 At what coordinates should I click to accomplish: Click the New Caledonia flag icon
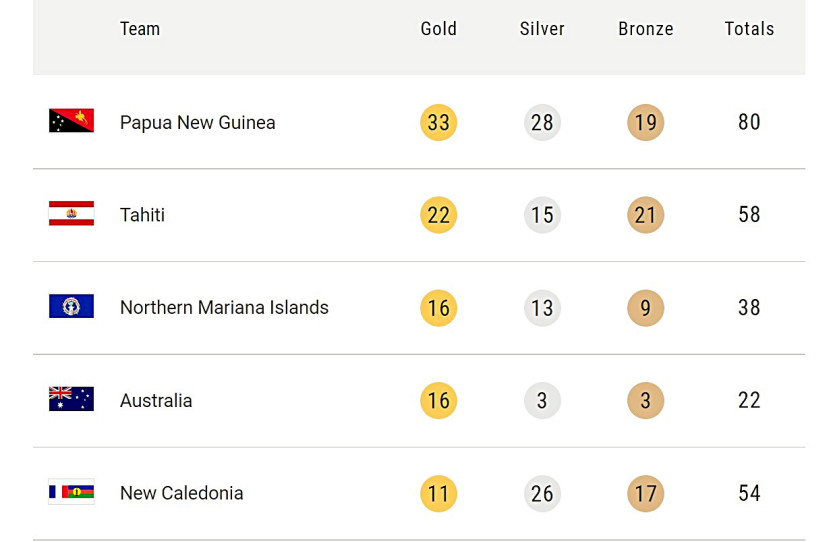71,492
